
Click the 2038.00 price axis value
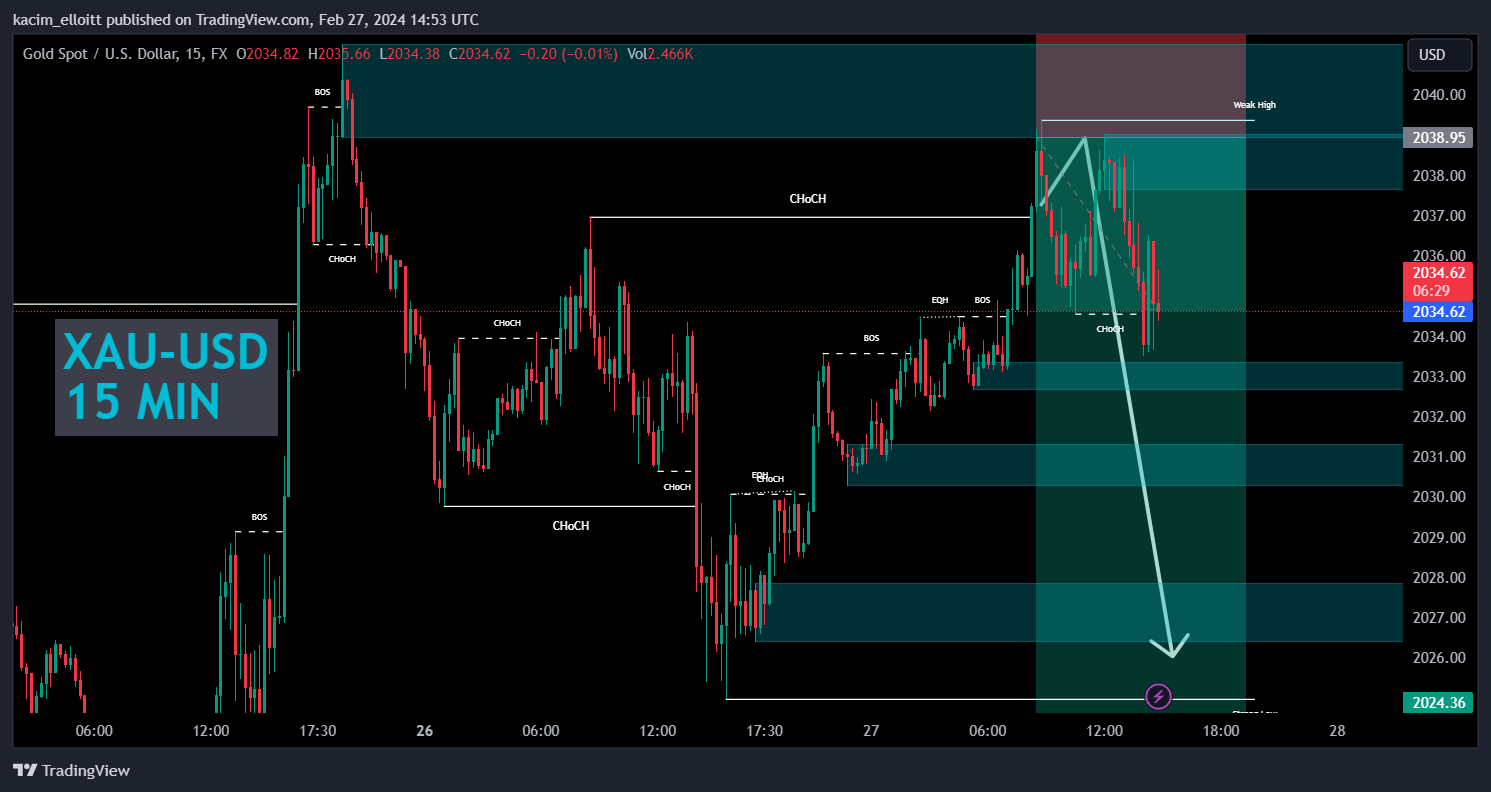pyautogui.click(x=1437, y=176)
